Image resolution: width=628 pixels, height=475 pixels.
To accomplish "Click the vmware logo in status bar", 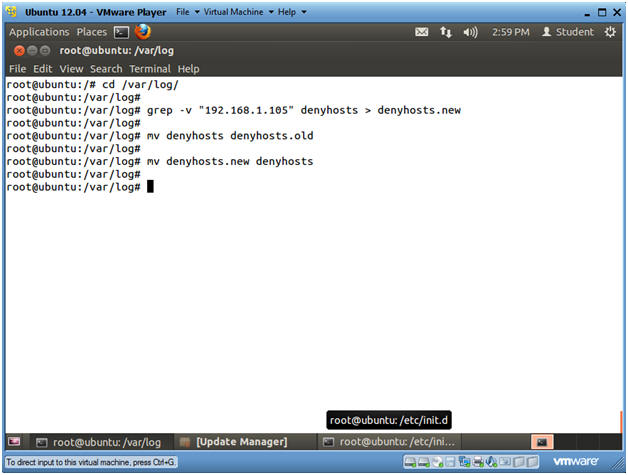I will (x=576, y=461).
